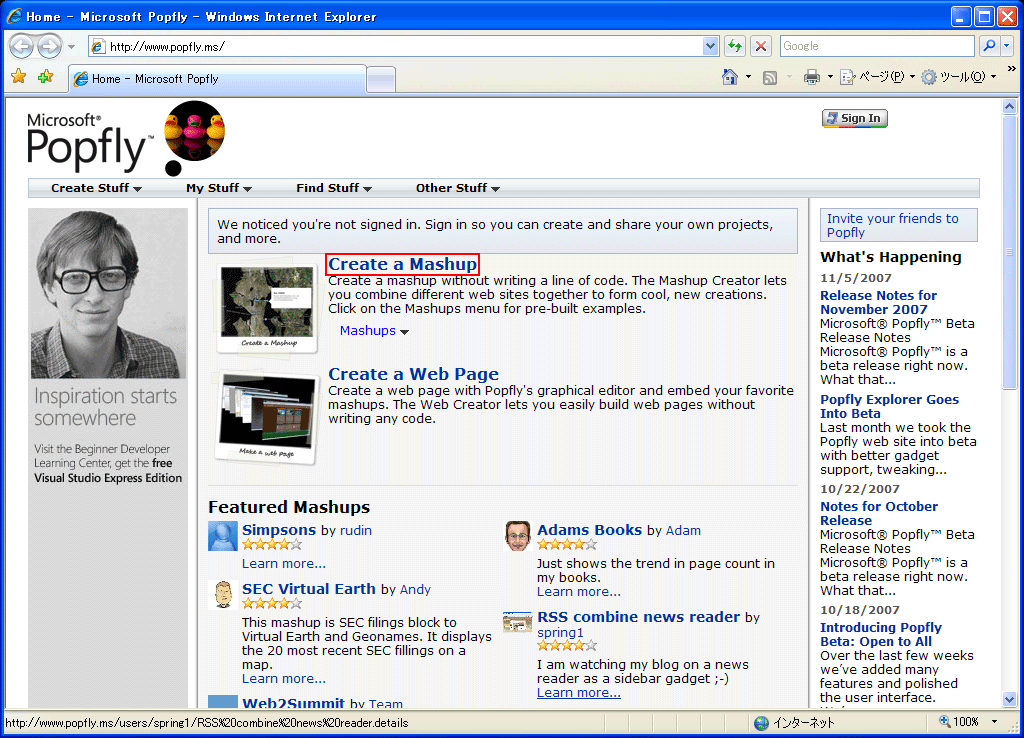Open the ツール(O) menu
Image resolution: width=1024 pixels, height=738 pixels.
[x=959, y=77]
